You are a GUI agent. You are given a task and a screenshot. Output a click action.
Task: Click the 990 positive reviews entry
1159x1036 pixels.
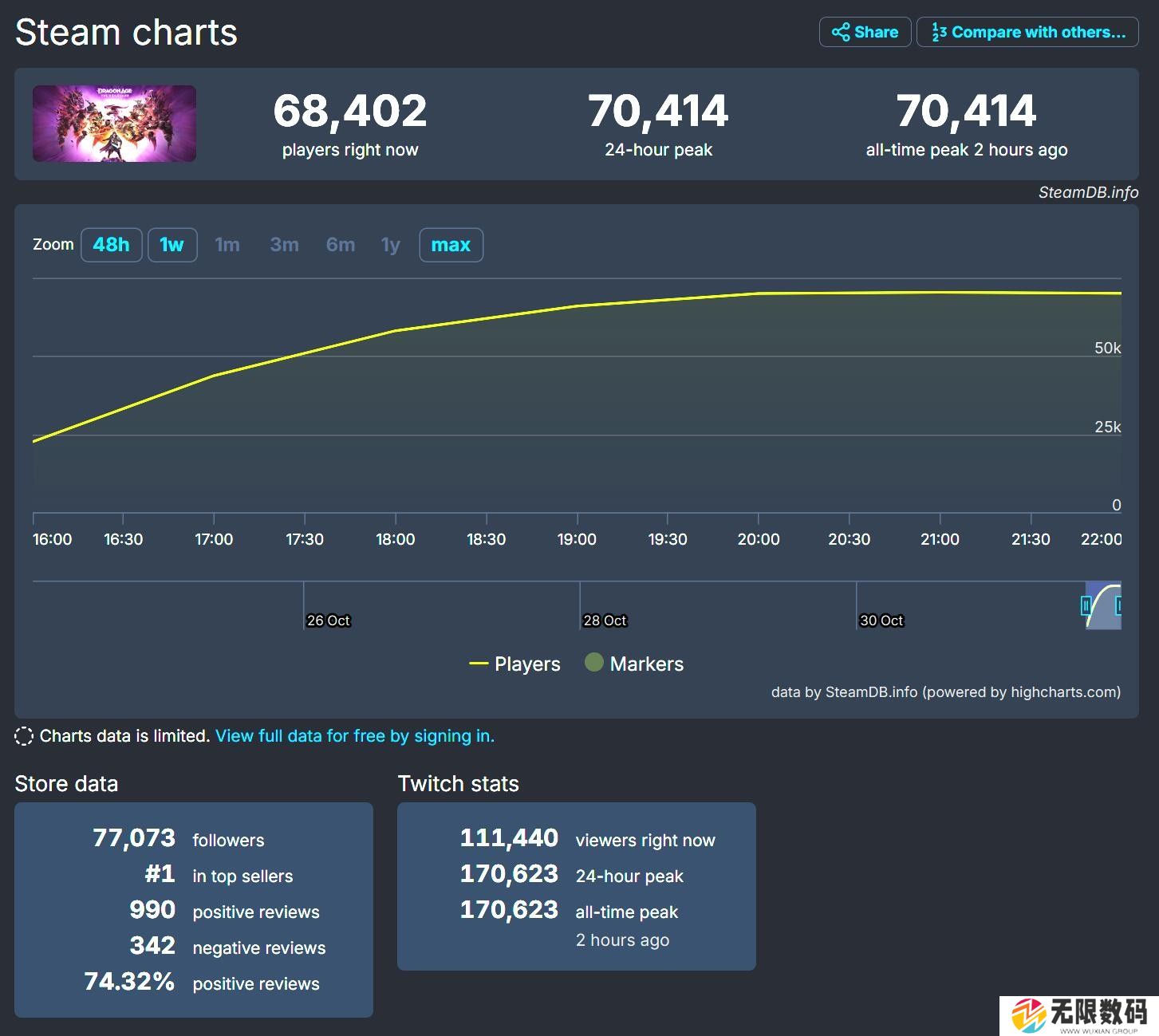225,910
